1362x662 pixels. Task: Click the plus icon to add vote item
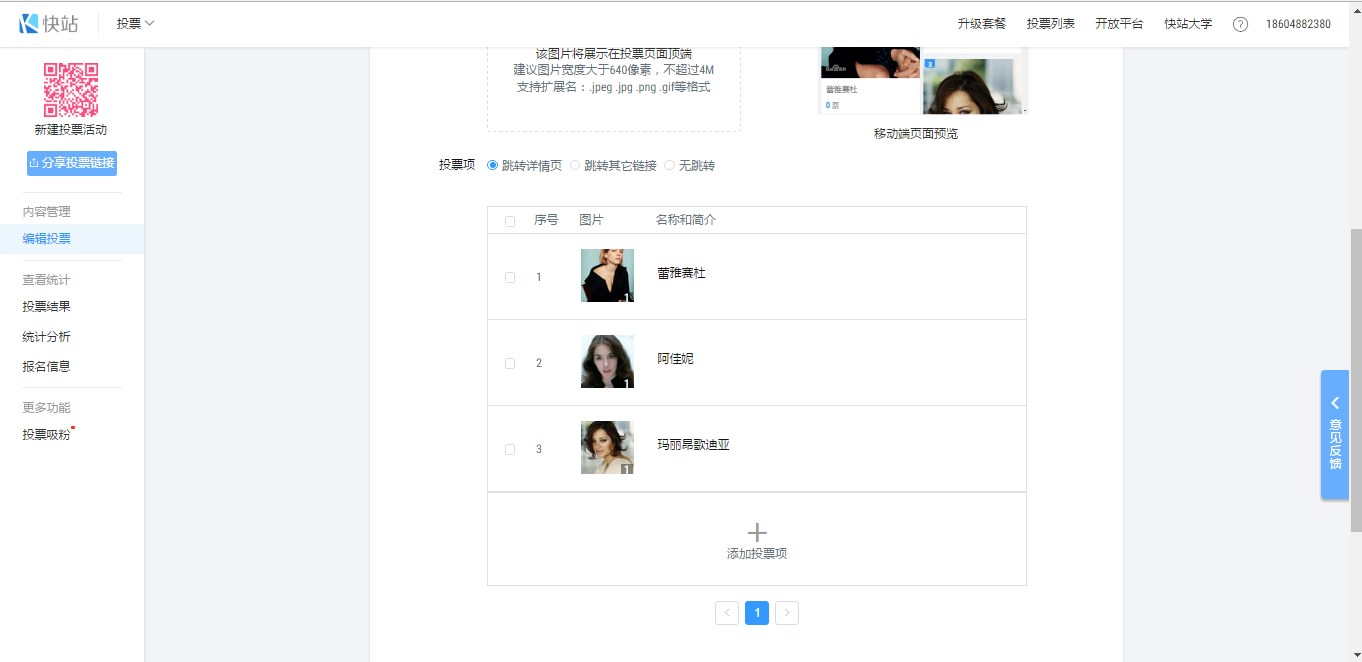(757, 532)
